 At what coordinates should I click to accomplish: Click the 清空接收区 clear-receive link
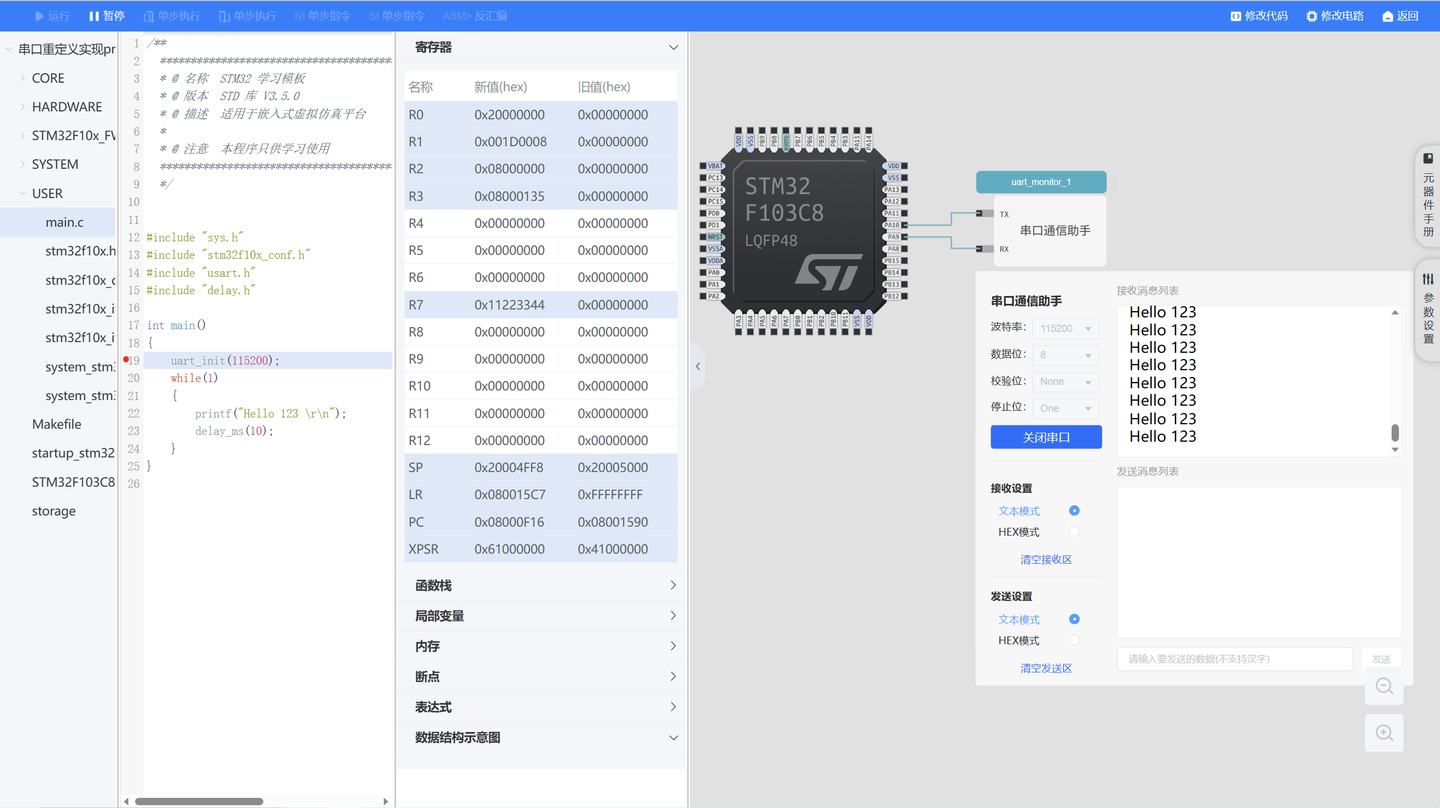click(1046, 560)
